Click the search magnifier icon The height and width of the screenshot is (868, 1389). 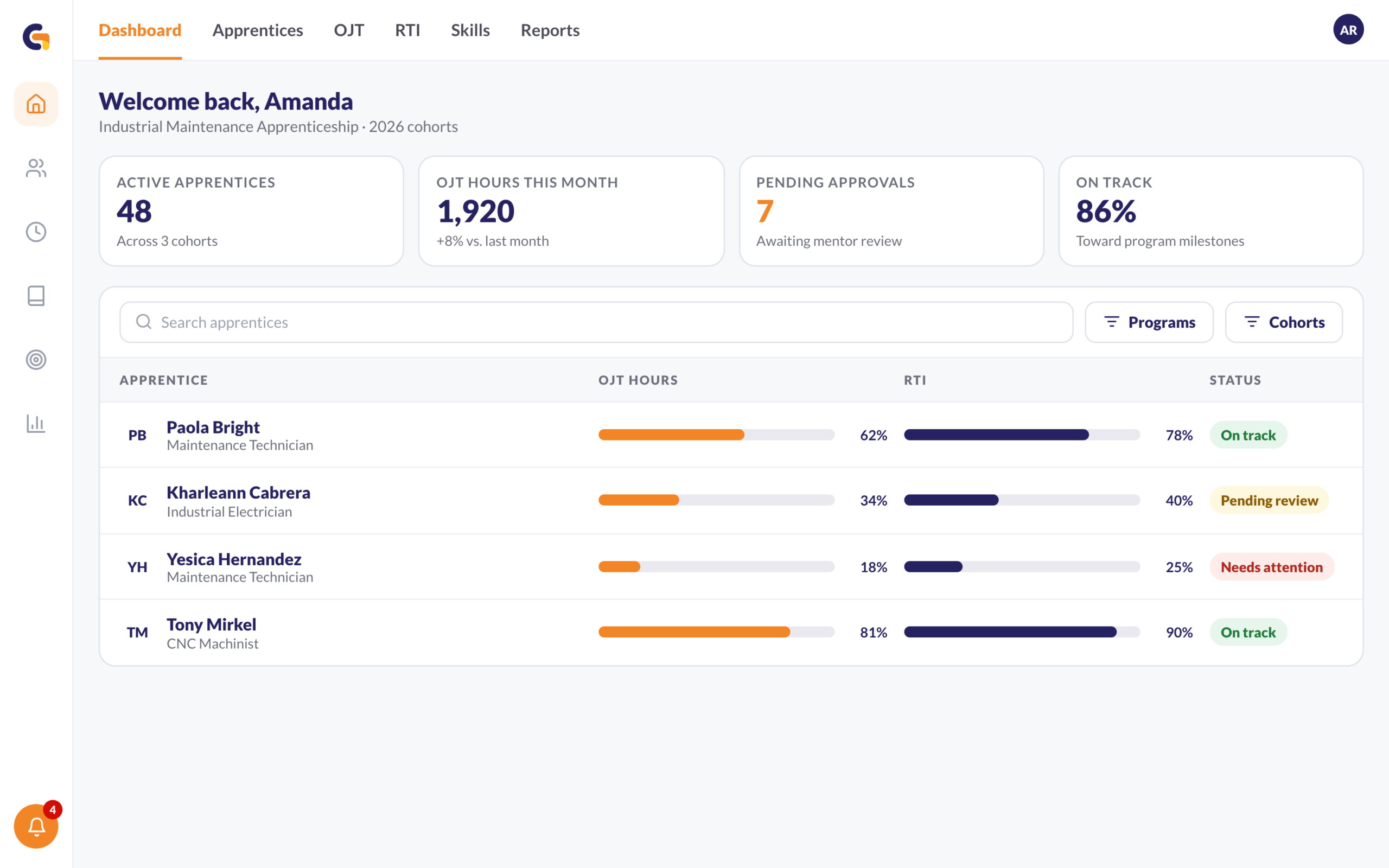(143, 322)
